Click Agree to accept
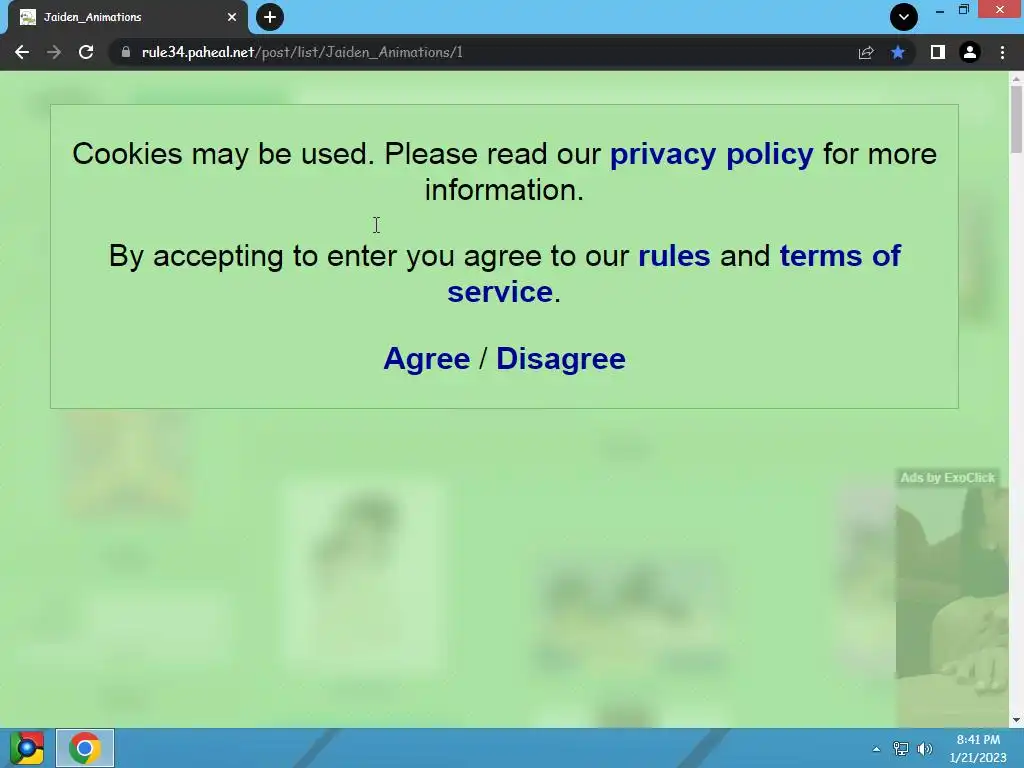The height and width of the screenshot is (768, 1024). tap(426, 359)
